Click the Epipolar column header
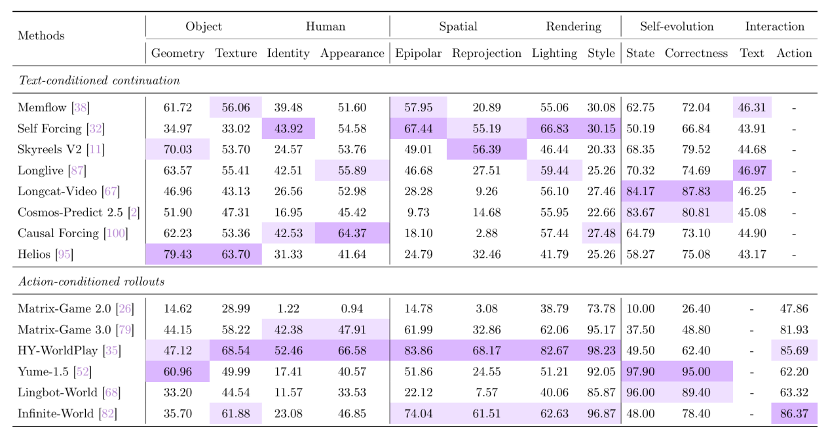 (x=418, y=53)
